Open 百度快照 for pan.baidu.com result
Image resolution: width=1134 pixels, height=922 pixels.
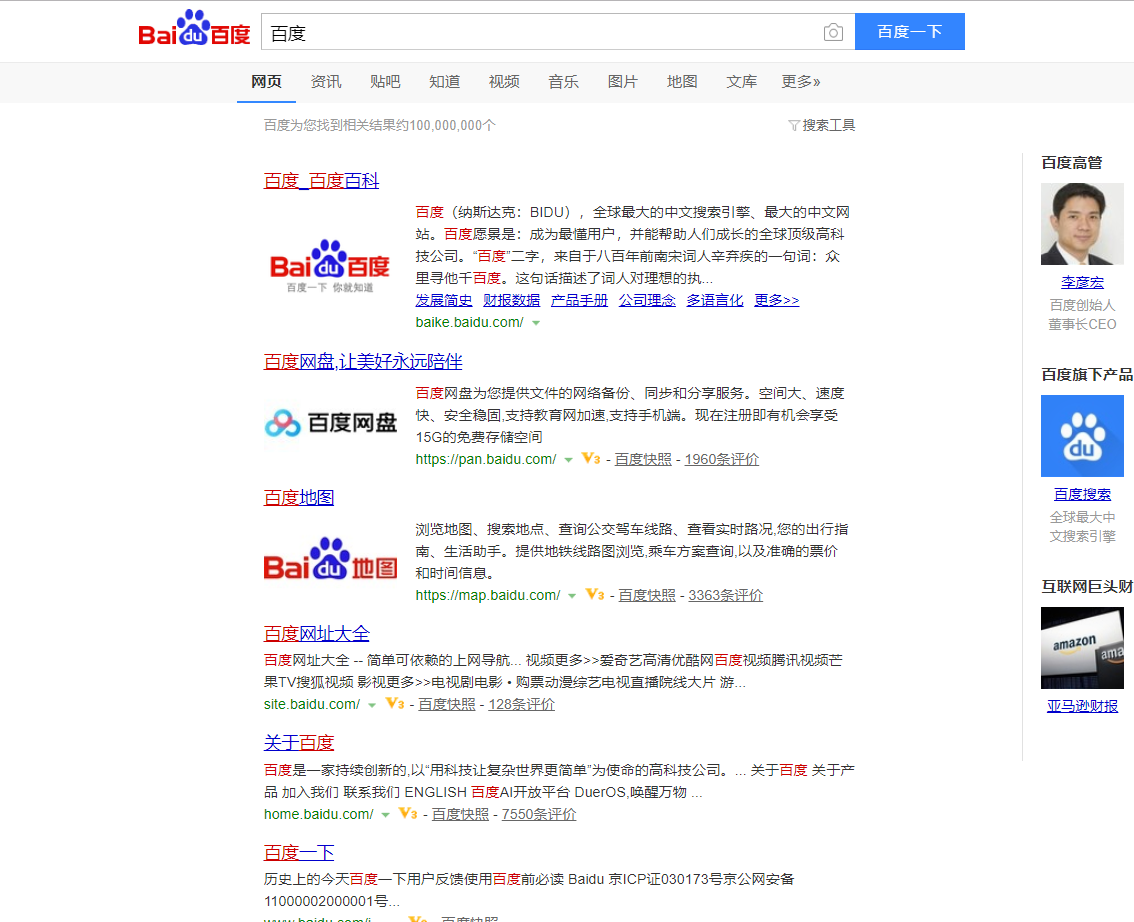(x=643, y=459)
